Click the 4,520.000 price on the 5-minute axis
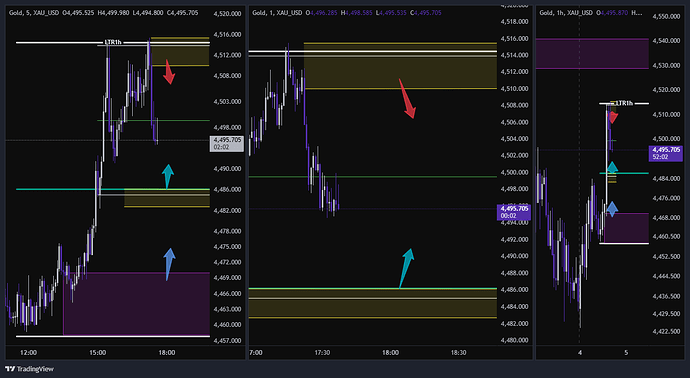This screenshot has width=690, height=378. pyautogui.click(x=227, y=14)
